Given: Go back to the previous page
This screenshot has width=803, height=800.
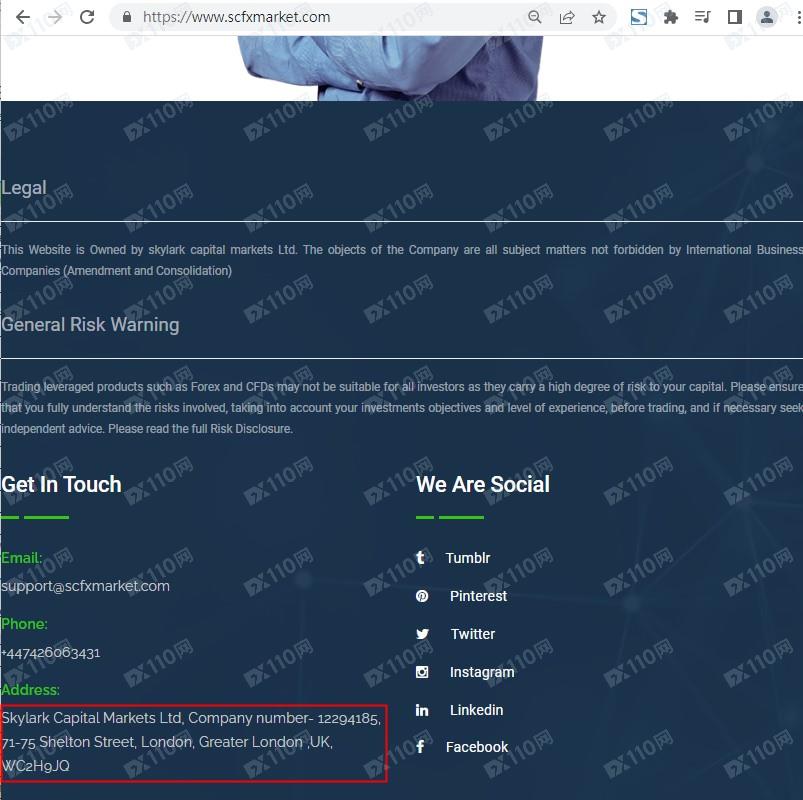Looking at the screenshot, I should [x=23, y=17].
